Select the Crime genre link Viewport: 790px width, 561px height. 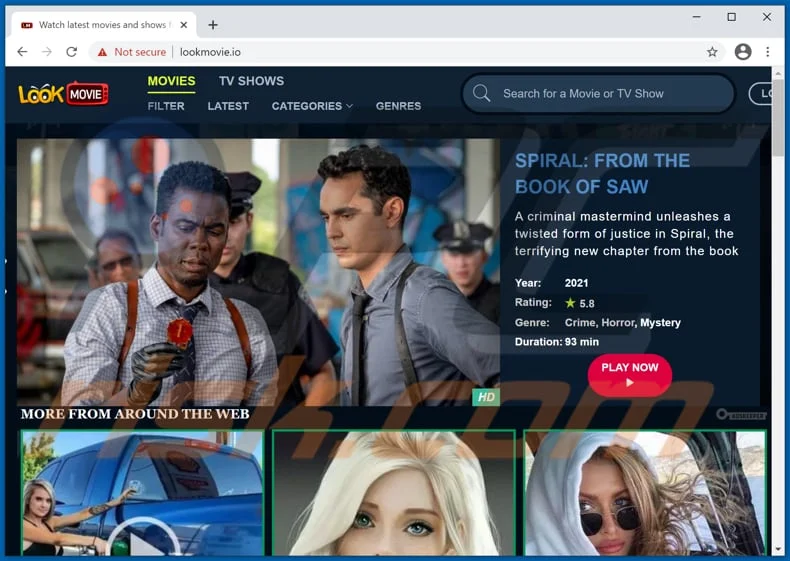click(580, 323)
